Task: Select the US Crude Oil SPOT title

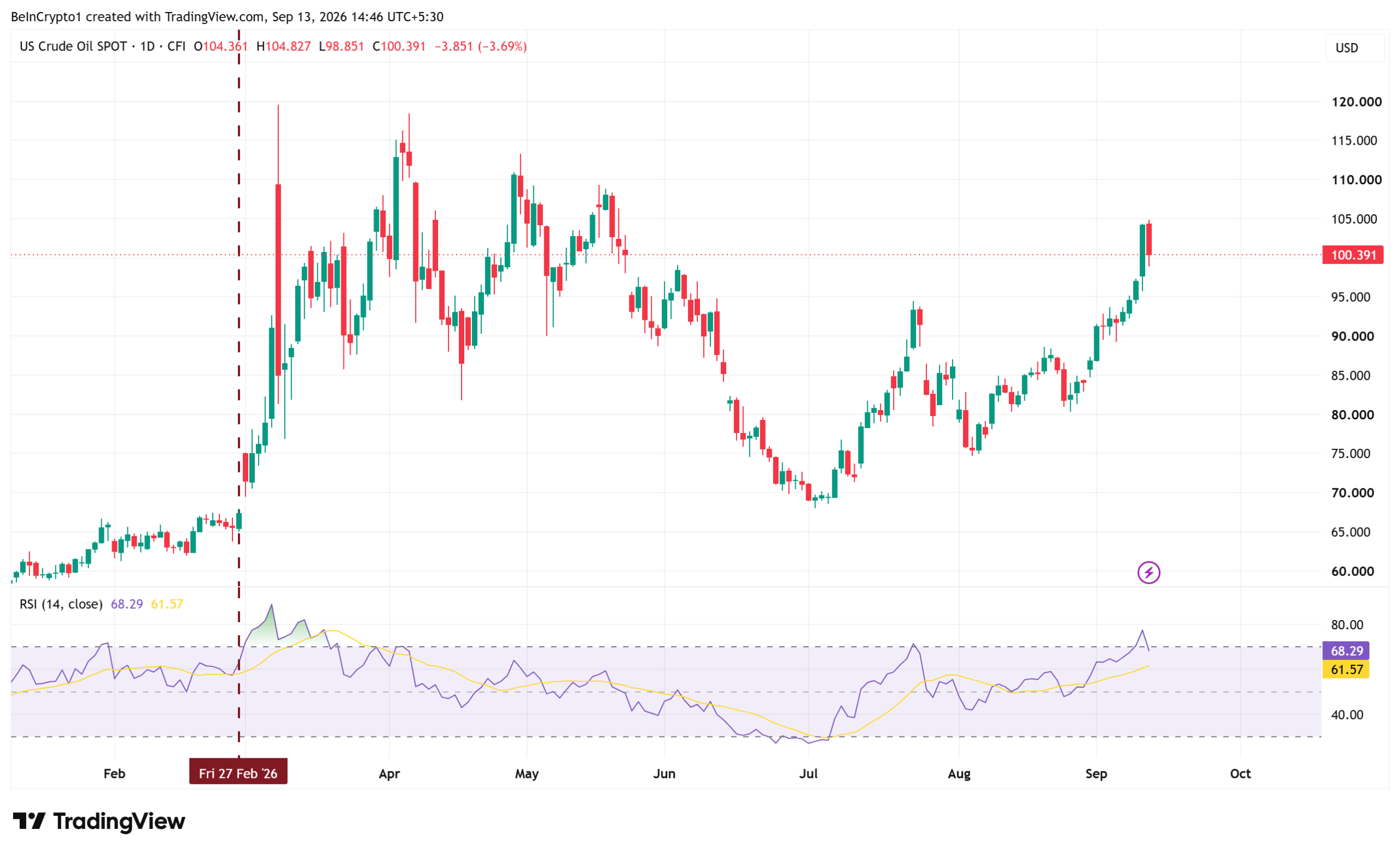Action: click(73, 46)
